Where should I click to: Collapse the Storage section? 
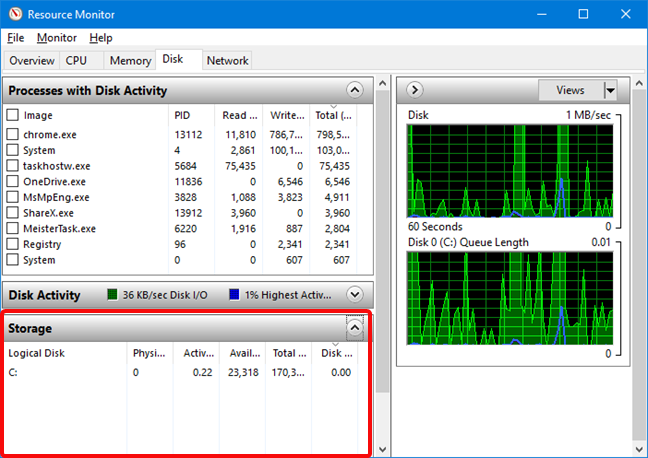[353, 328]
